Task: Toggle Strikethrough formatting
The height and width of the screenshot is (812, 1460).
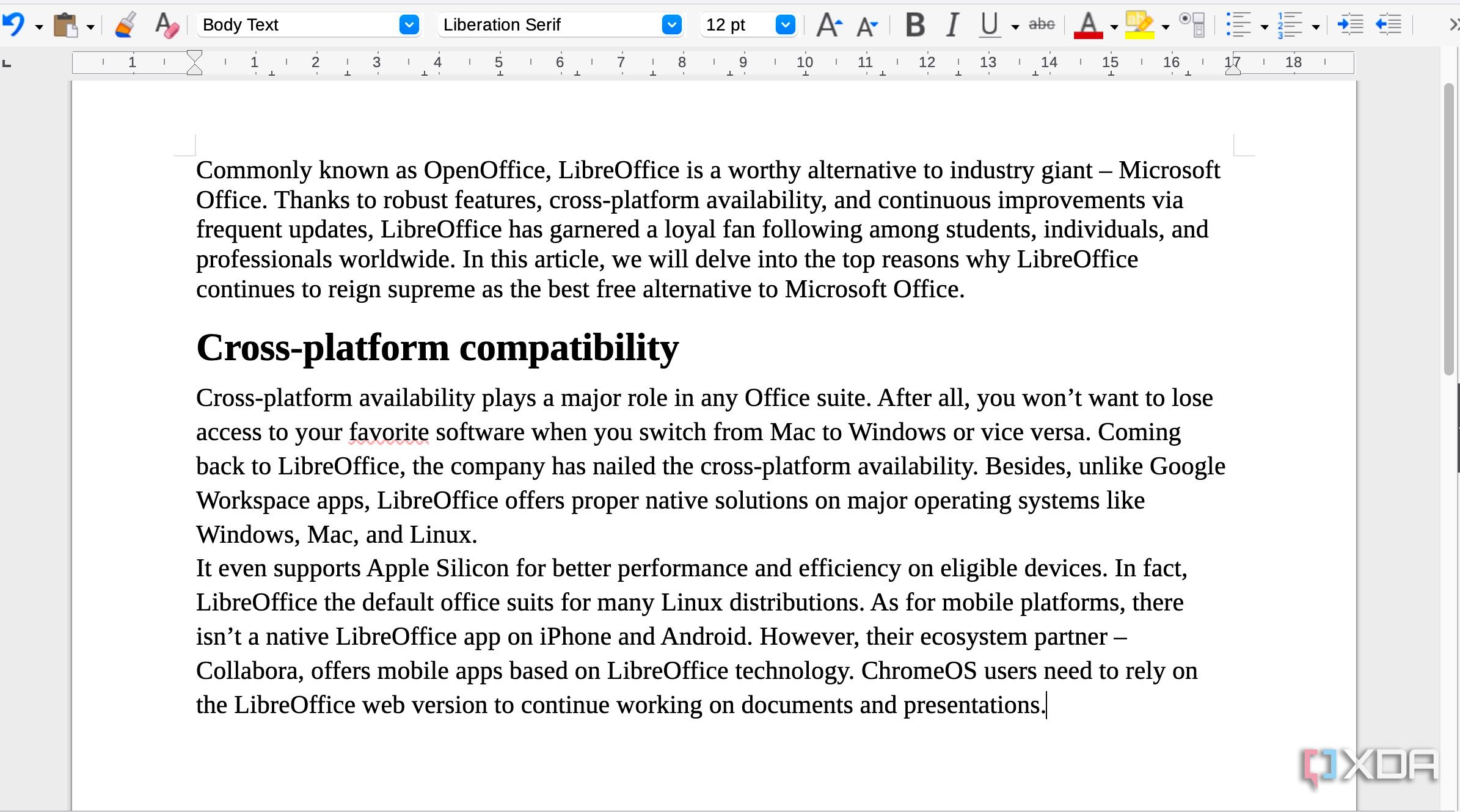Action: pyautogui.click(x=1042, y=24)
